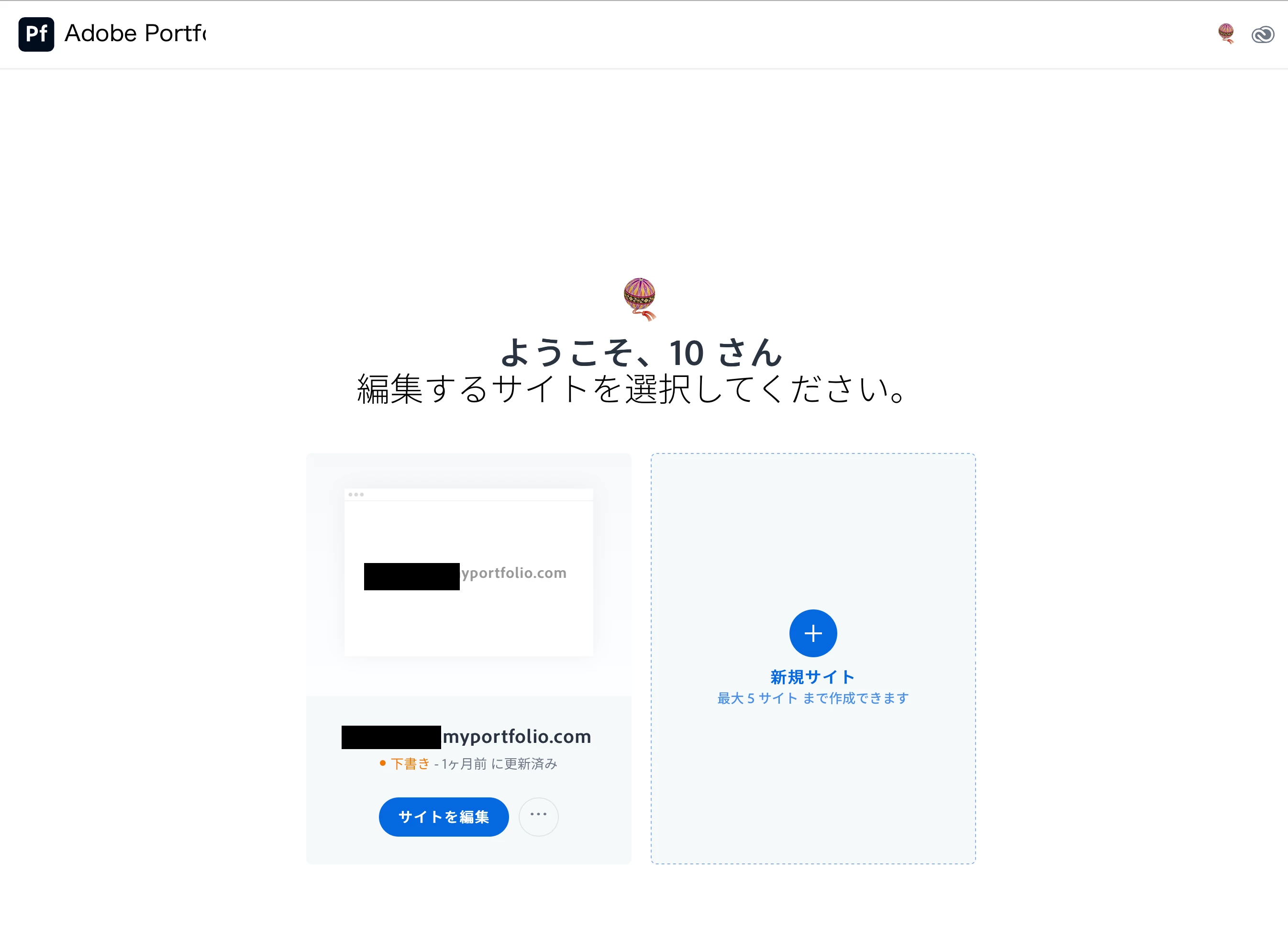
Task: Click the yportfolio.com text inside preview
Action: [x=514, y=573]
